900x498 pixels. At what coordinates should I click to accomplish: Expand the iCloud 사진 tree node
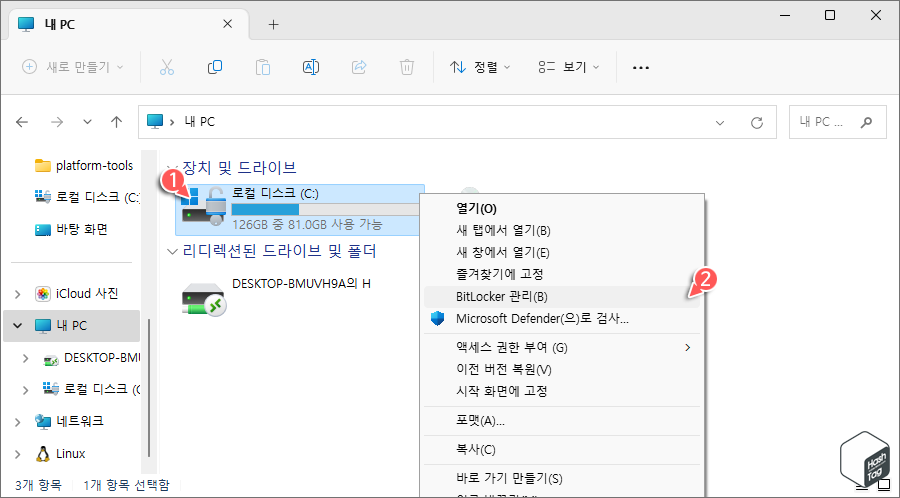(18, 294)
